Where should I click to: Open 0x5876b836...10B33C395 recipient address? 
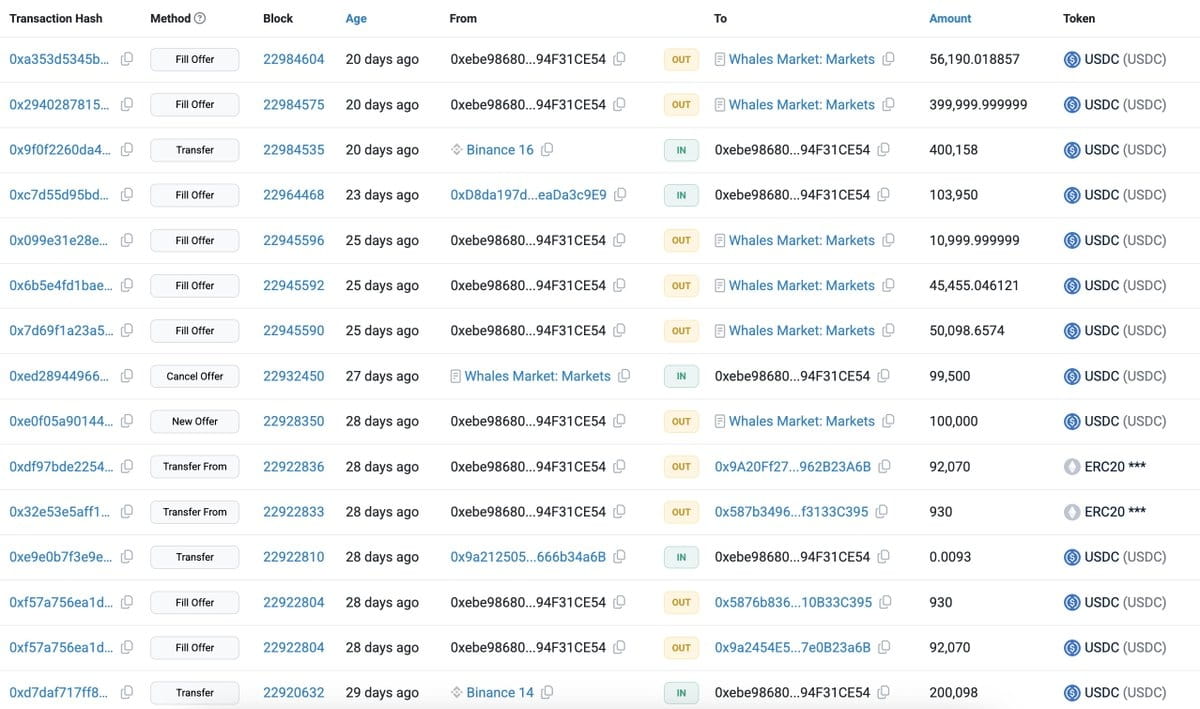point(793,602)
